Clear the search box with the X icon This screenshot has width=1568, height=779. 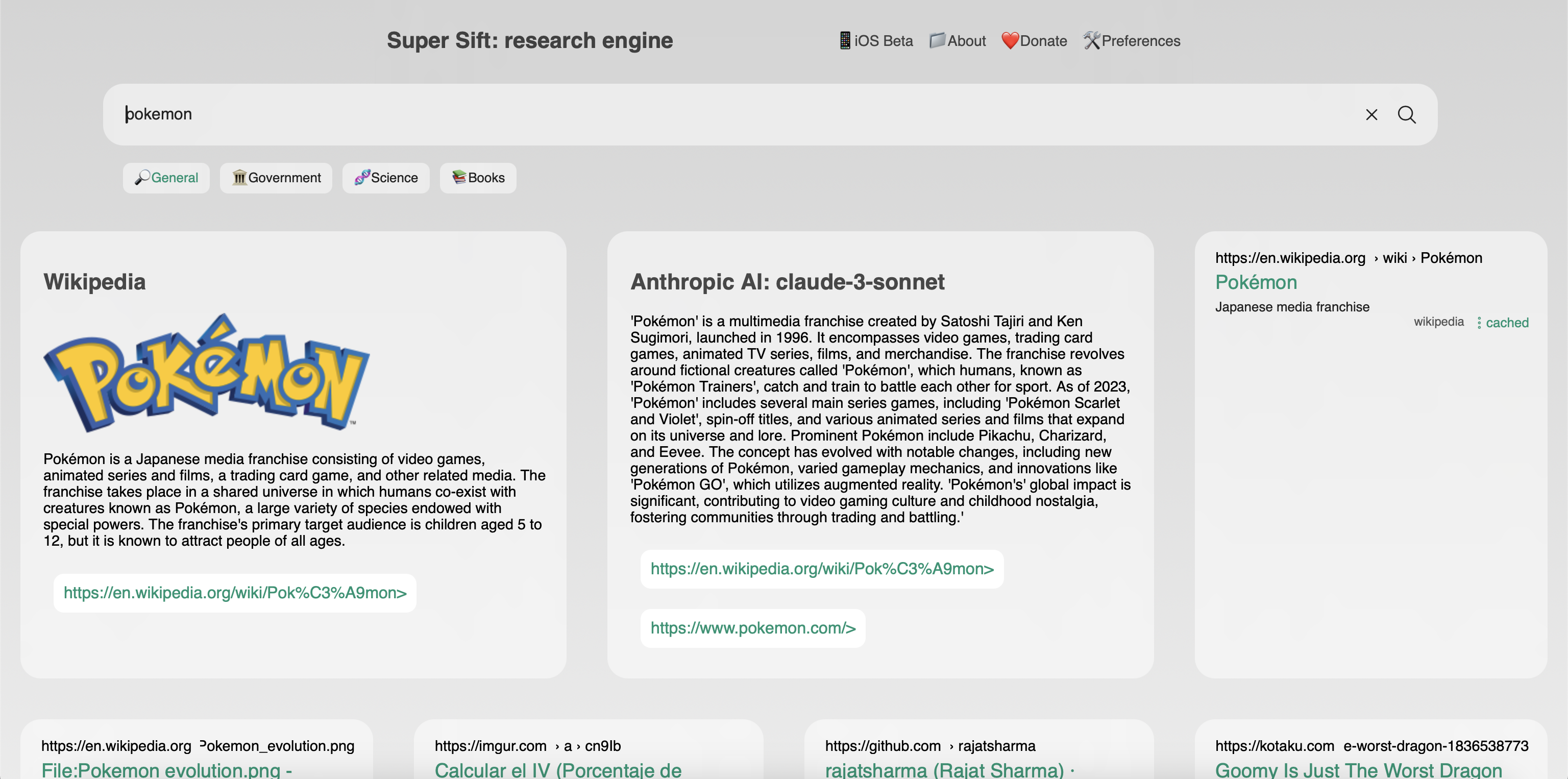(1371, 114)
